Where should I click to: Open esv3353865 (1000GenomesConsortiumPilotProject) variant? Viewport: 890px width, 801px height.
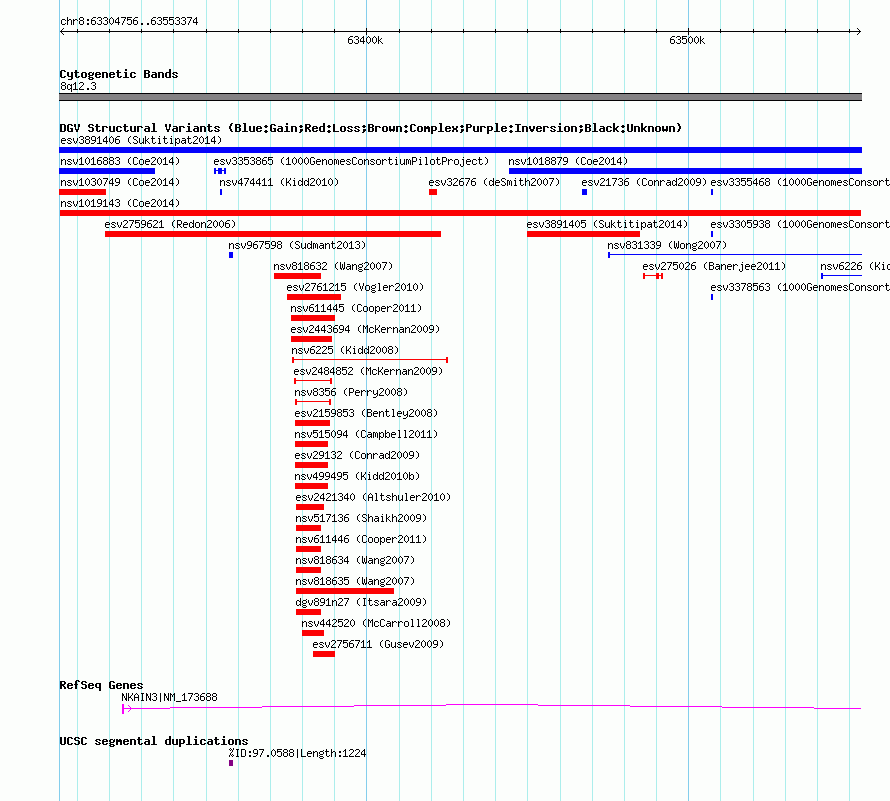(x=351, y=161)
